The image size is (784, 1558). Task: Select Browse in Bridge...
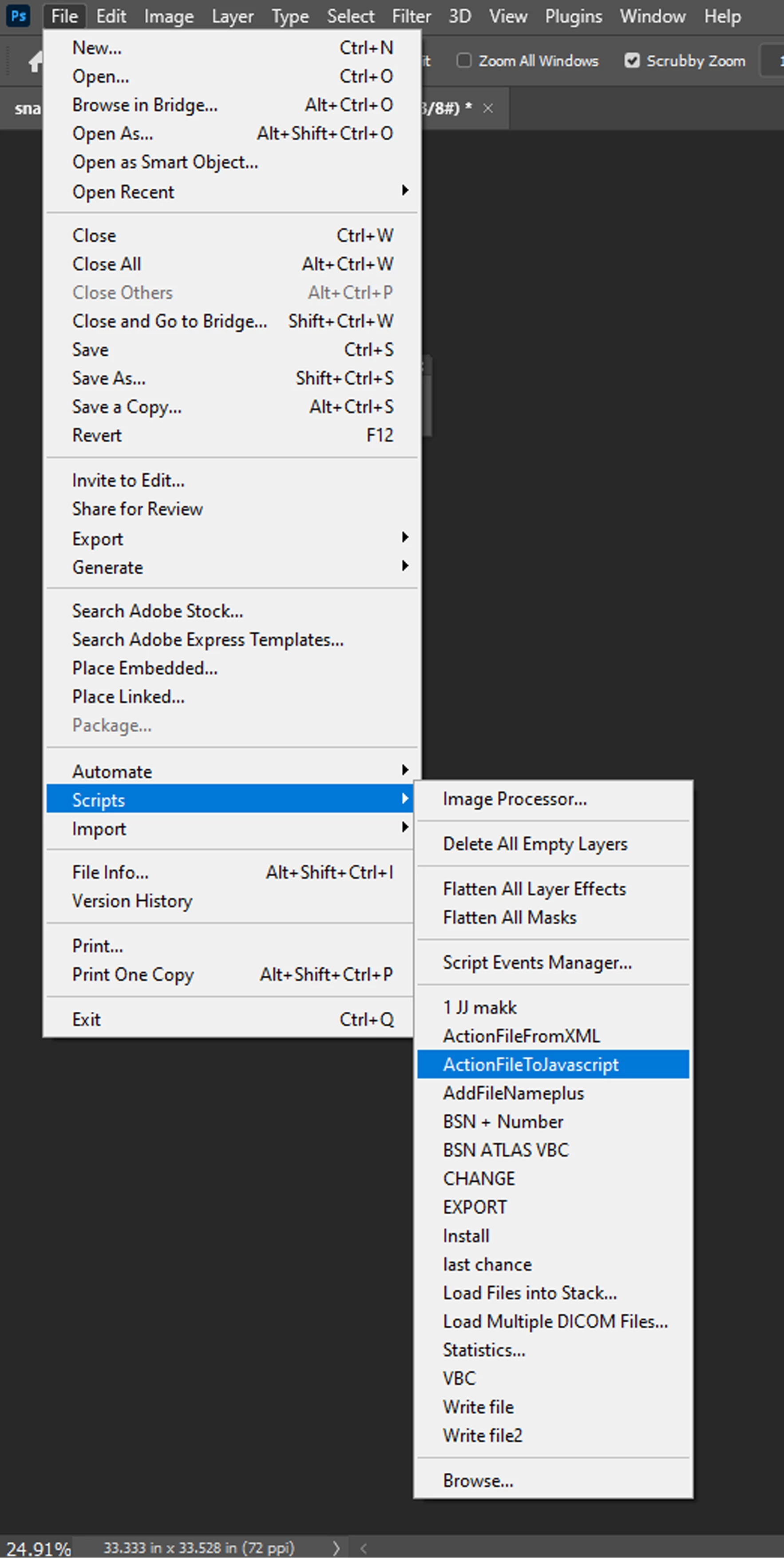[x=232, y=105]
